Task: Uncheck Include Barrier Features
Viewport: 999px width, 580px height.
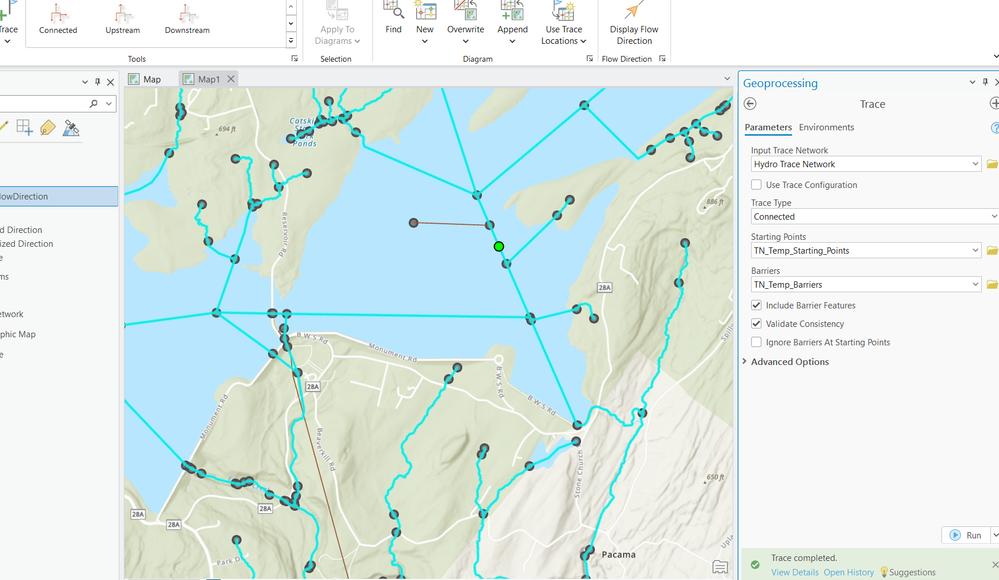Action: pyautogui.click(x=757, y=306)
